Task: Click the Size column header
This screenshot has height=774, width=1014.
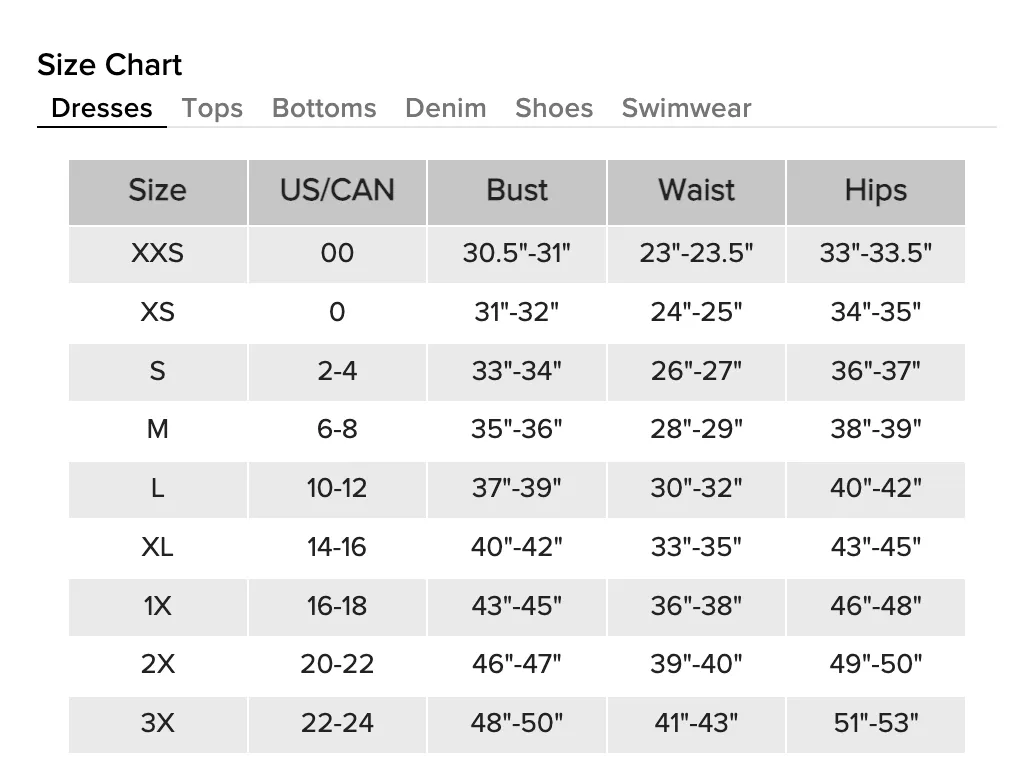Action: click(x=158, y=192)
